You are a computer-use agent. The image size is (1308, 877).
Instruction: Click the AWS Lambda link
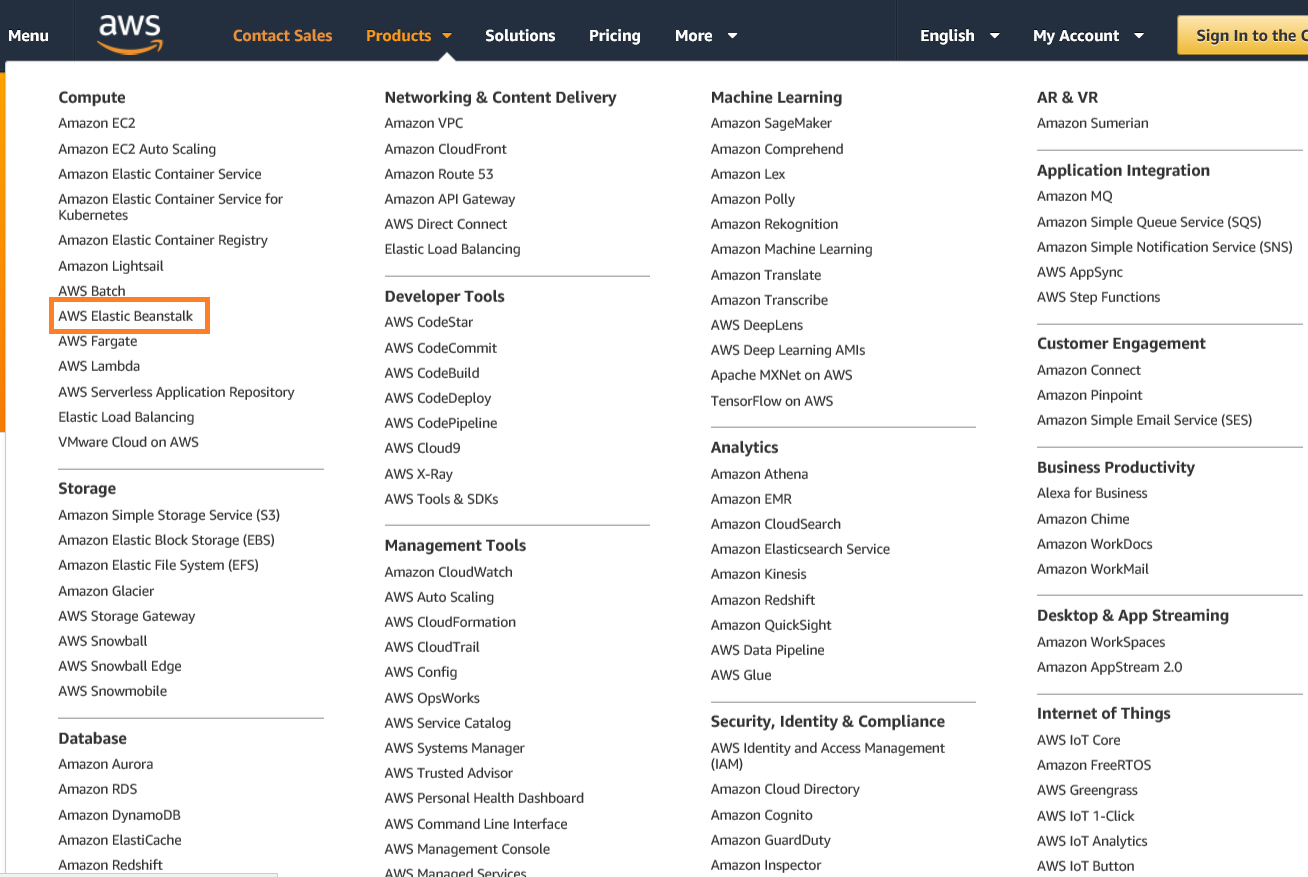point(97,366)
